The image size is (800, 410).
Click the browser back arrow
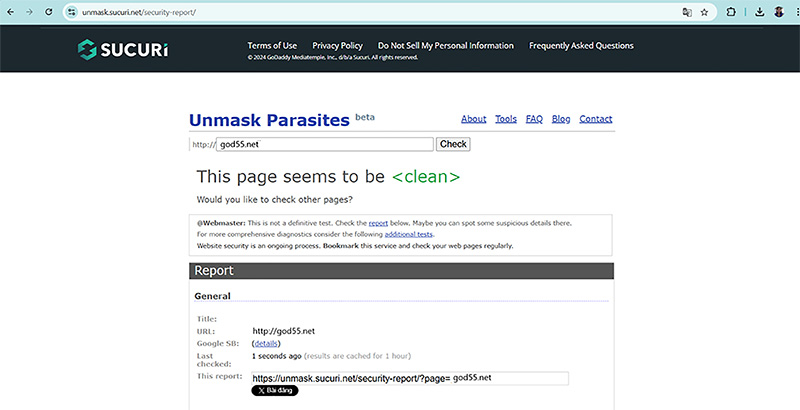[10, 12]
